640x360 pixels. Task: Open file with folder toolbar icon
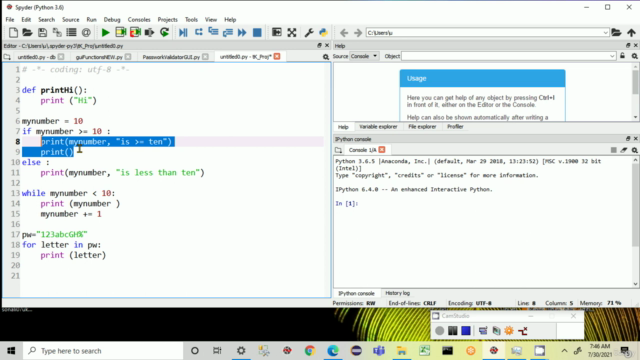coord(27,33)
